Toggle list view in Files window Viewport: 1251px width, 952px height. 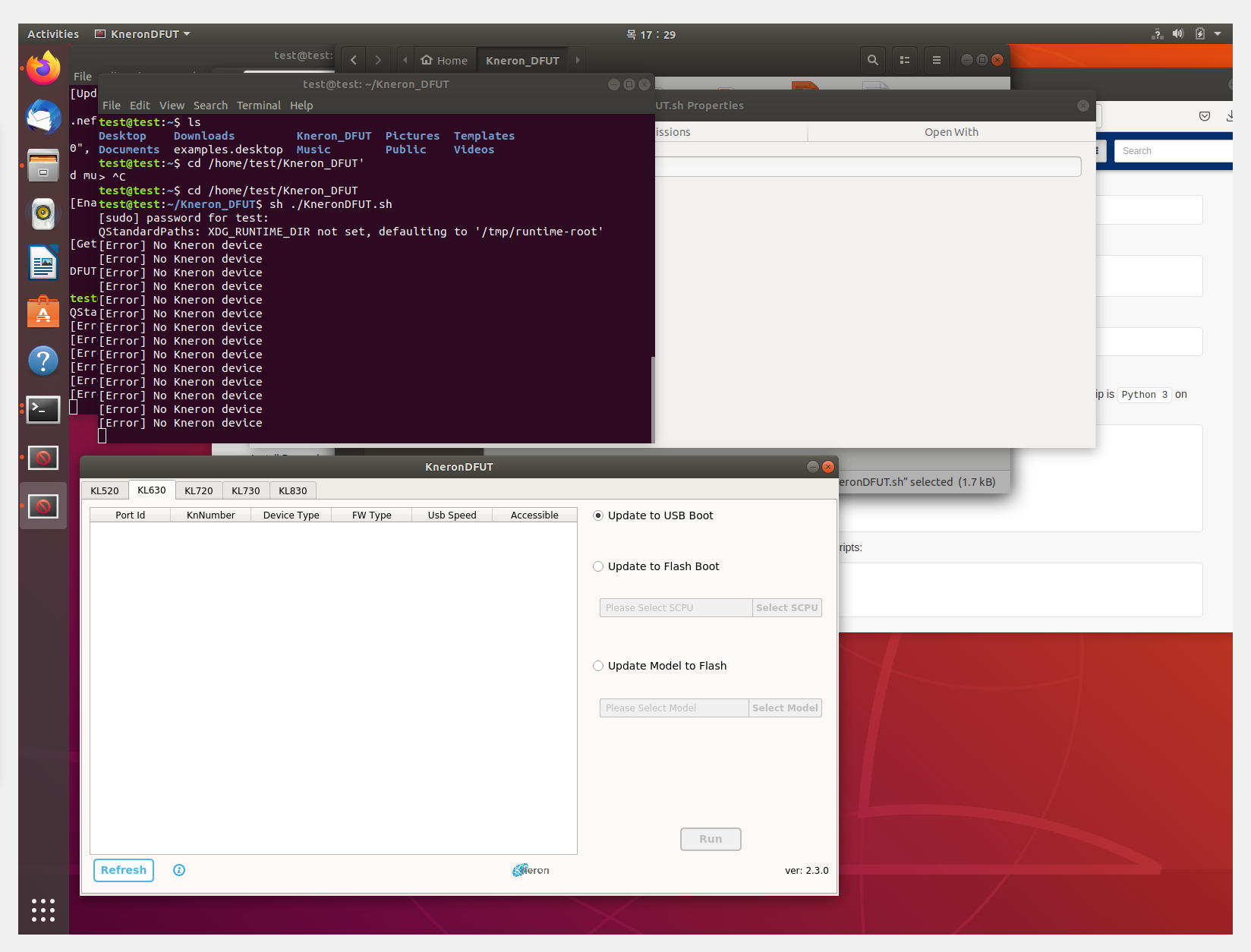(x=905, y=60)
